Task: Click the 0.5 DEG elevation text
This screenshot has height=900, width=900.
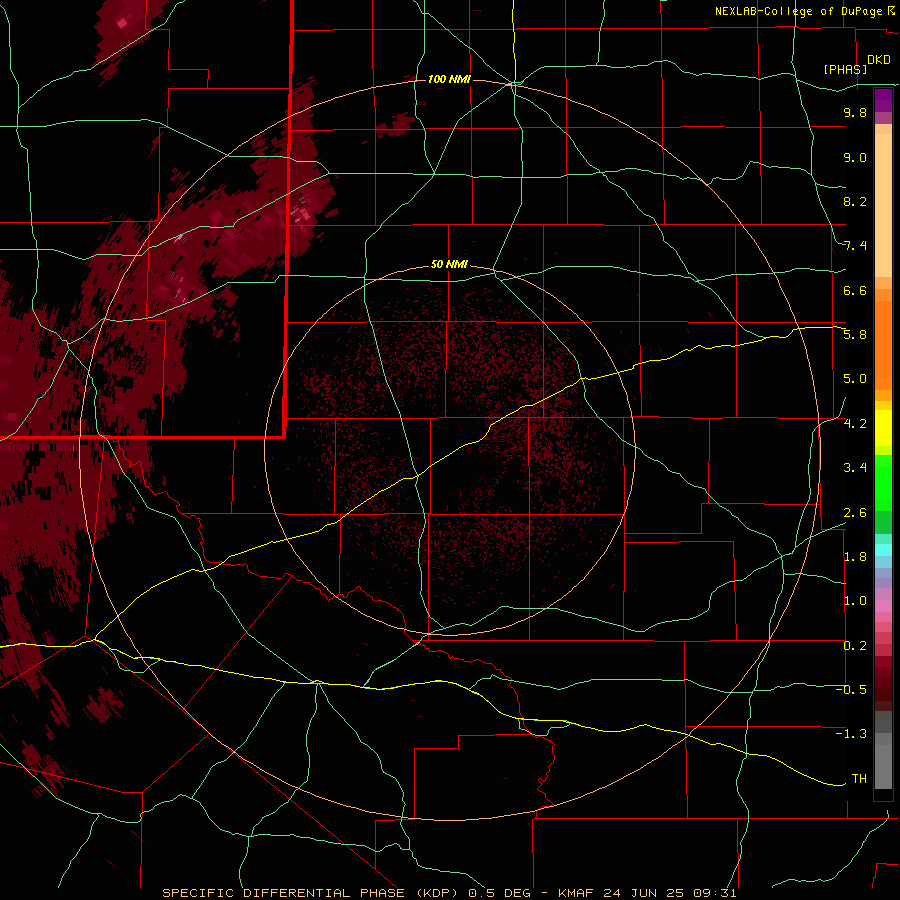Action: point(500,893)
